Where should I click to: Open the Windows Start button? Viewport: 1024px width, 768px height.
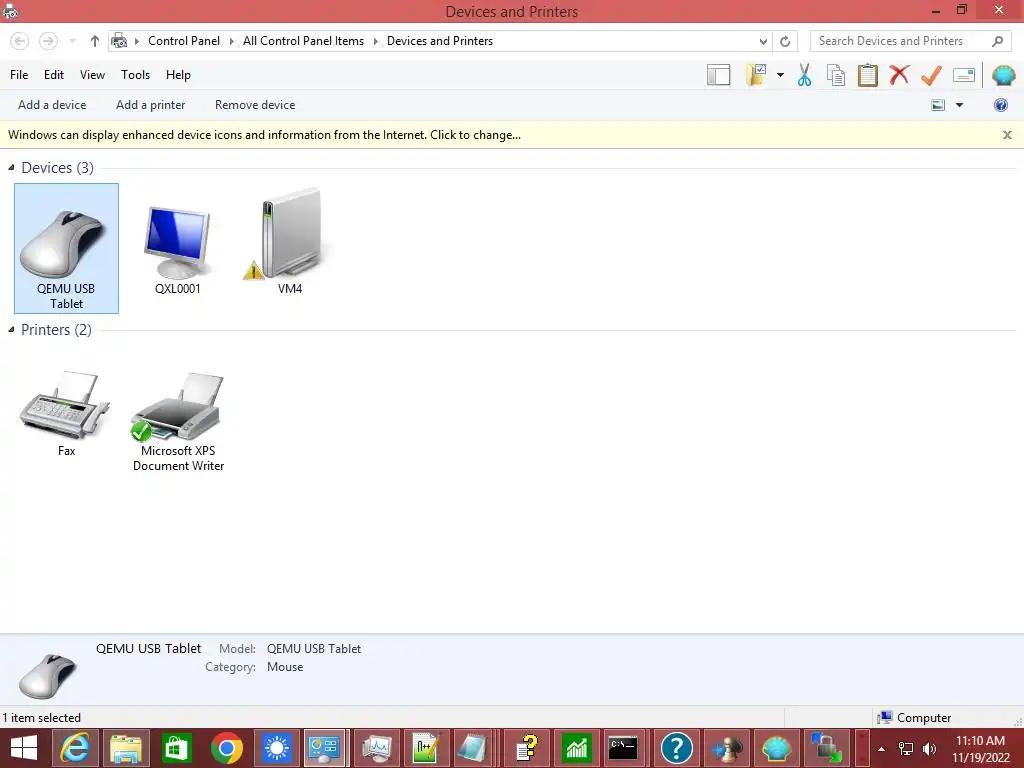click(x=24, y=748)
